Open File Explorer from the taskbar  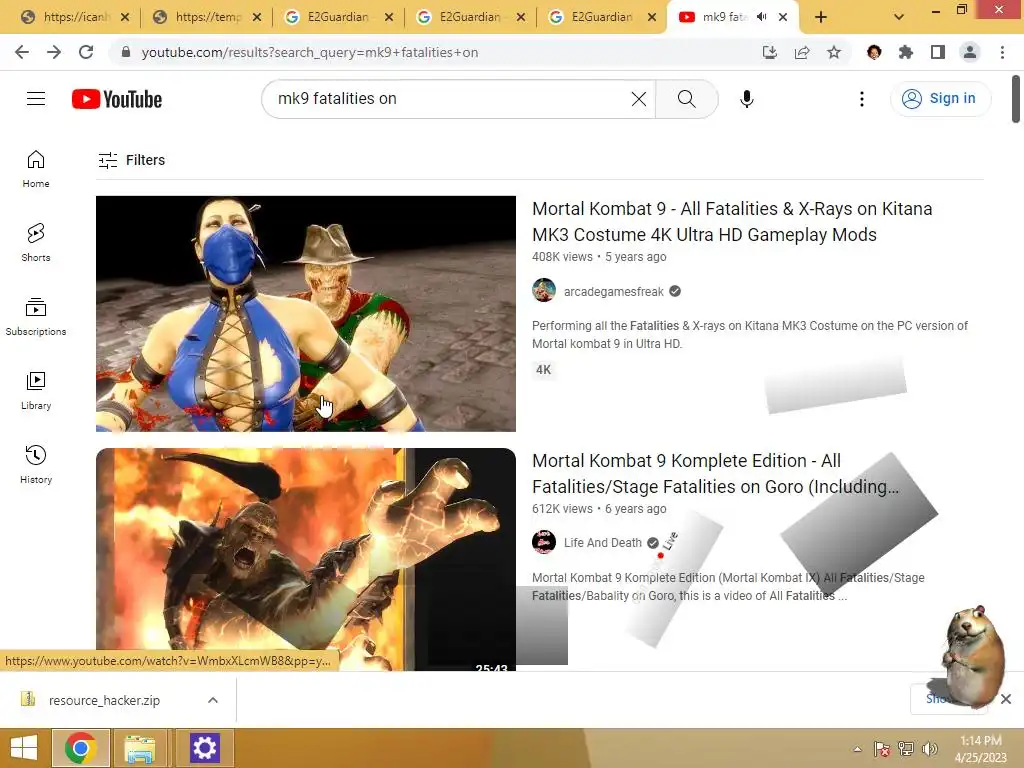click(x=140, y=748)
